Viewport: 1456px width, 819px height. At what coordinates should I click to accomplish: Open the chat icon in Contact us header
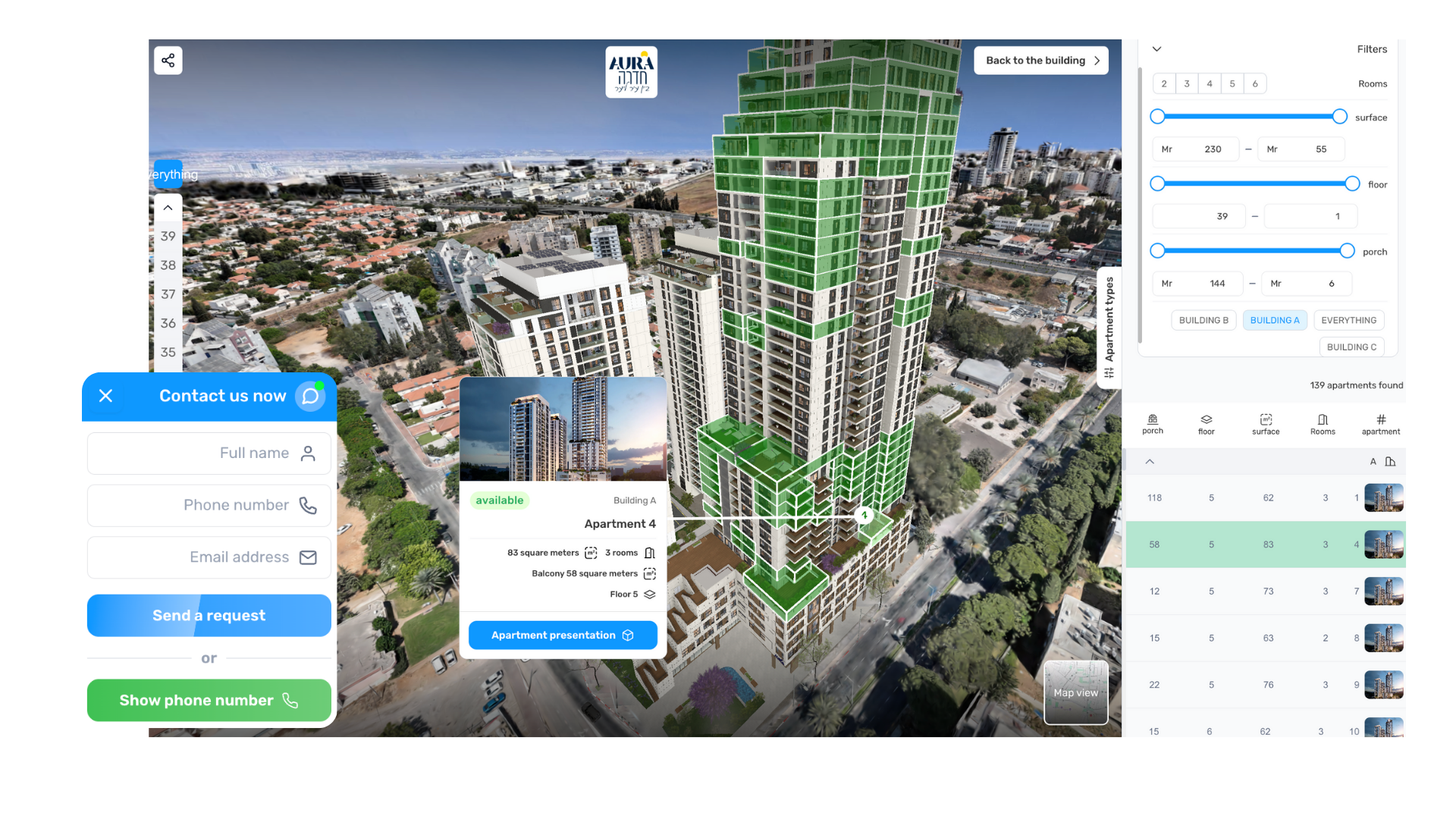309,396
